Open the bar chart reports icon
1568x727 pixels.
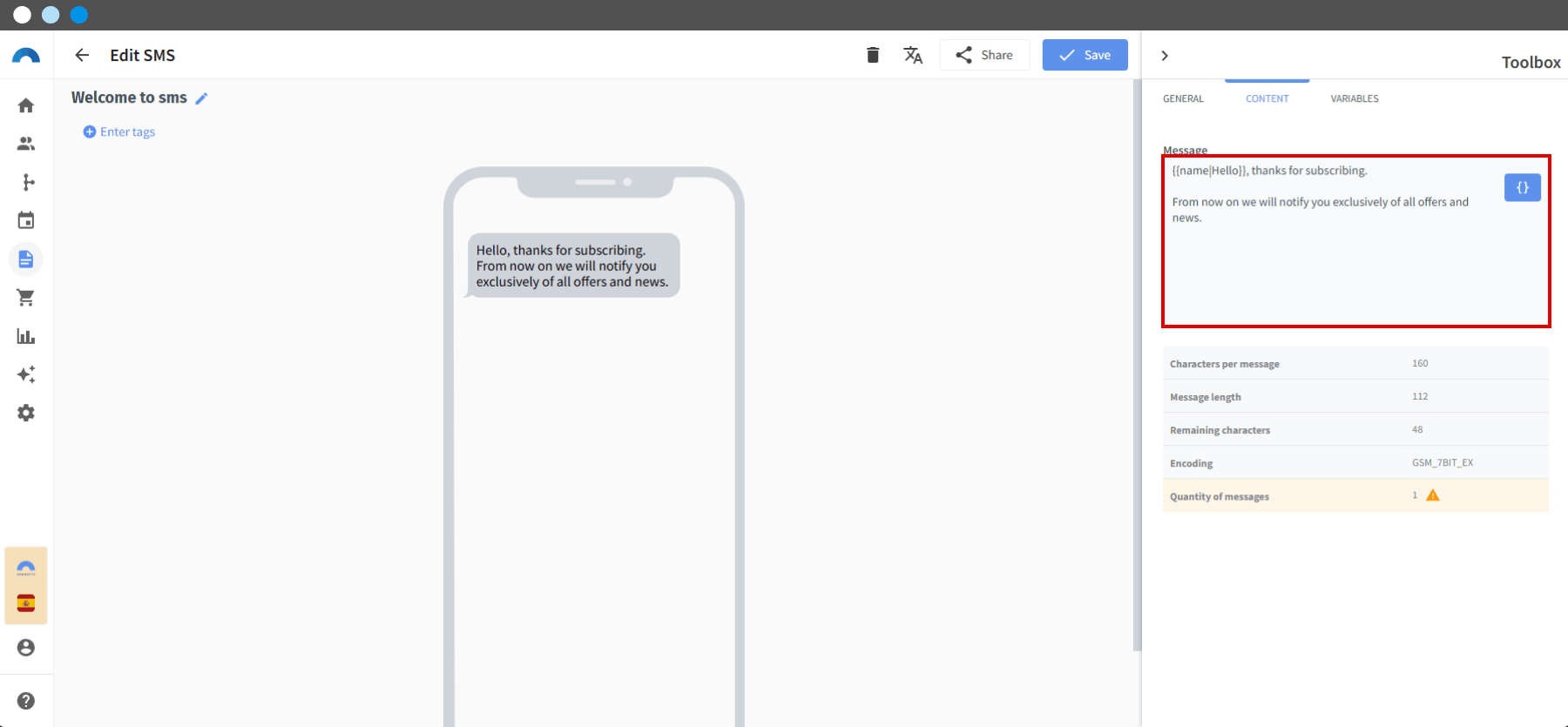(x=26, y=336)
